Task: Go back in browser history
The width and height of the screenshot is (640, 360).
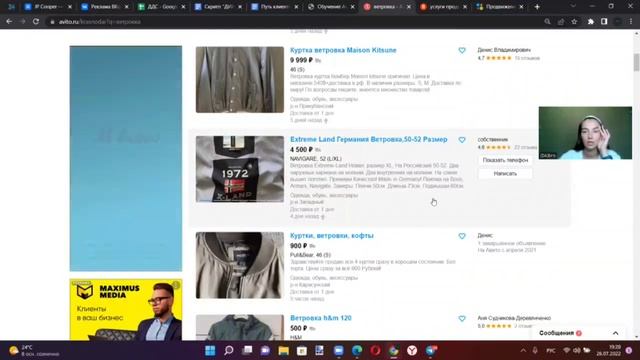Action: (x=9, y=22)
